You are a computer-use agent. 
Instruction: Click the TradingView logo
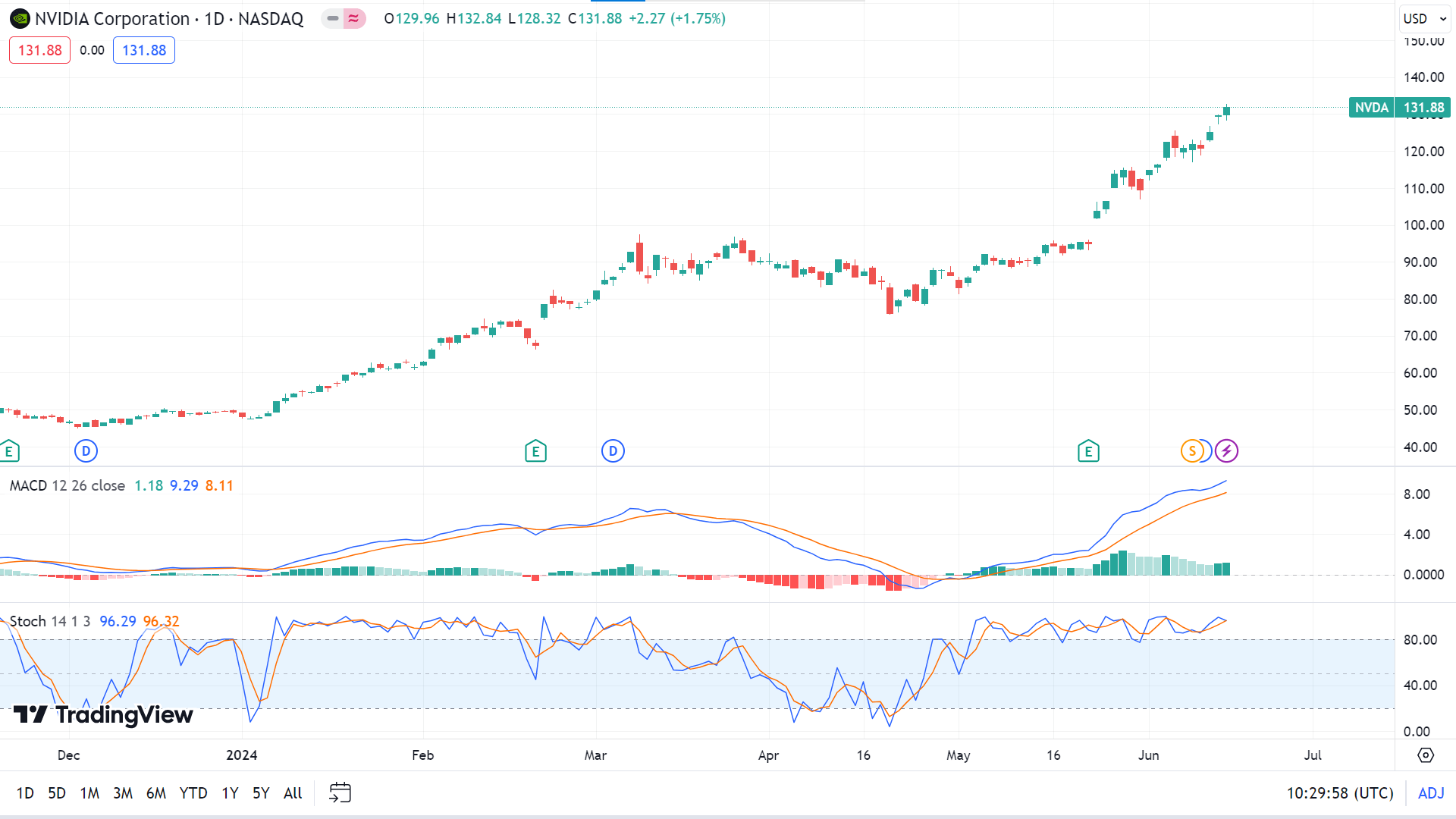103,714
